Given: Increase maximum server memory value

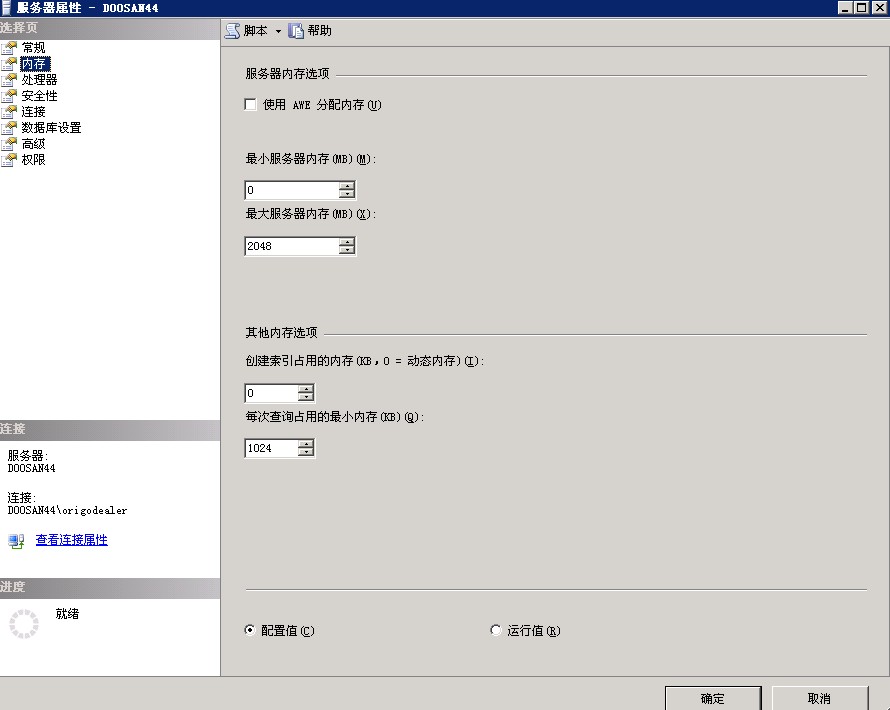Looking at the screenshot, I should [347, 241].
